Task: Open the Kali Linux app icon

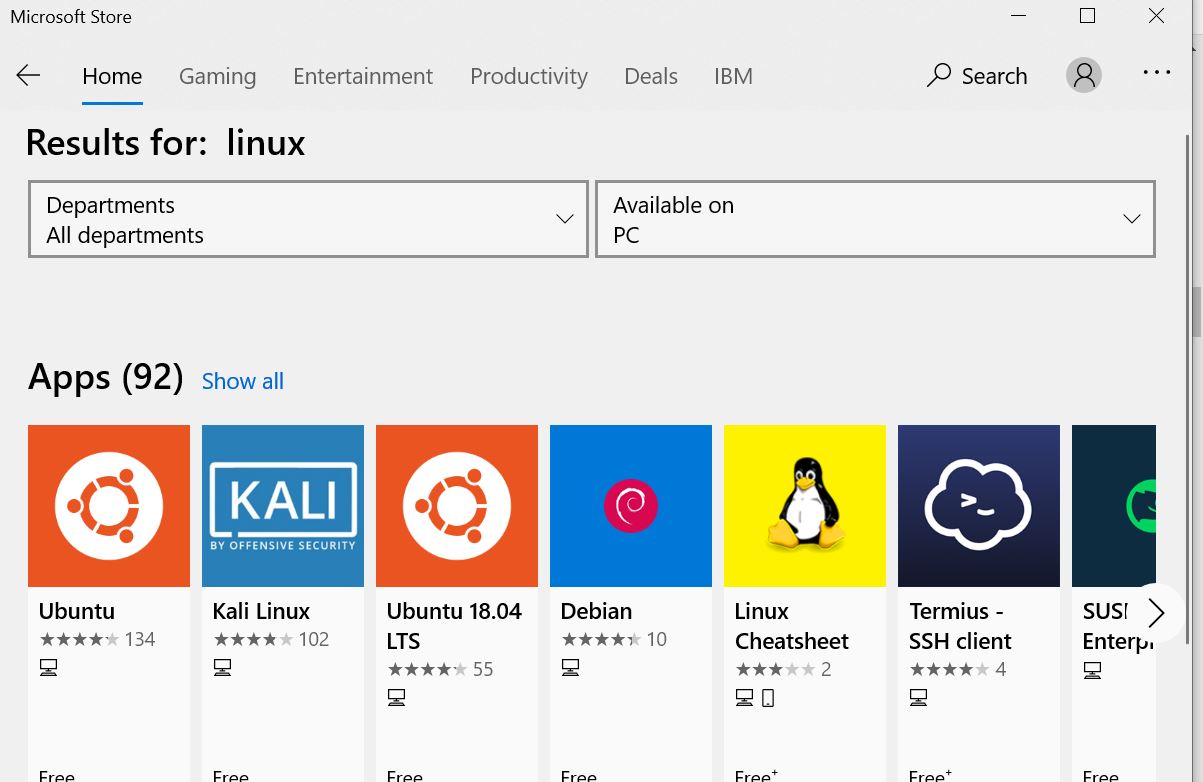Action: (283, 506)
